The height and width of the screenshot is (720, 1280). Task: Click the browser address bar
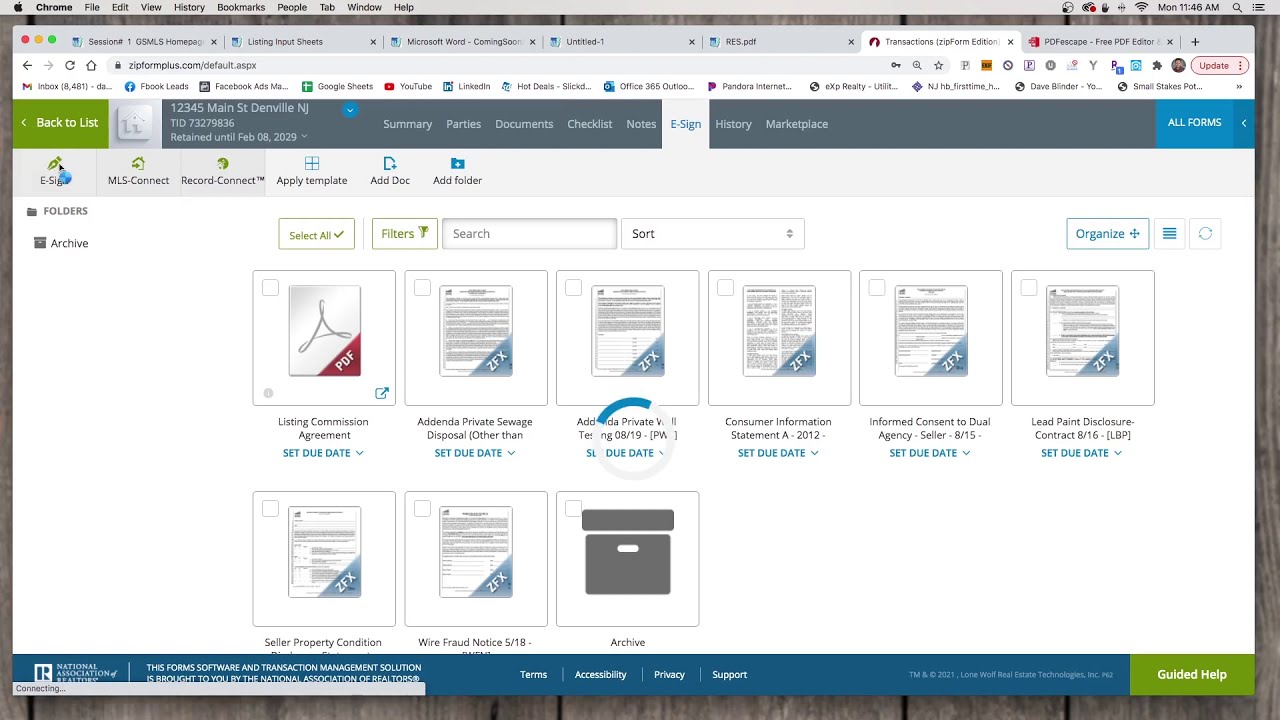pos(500,65)
